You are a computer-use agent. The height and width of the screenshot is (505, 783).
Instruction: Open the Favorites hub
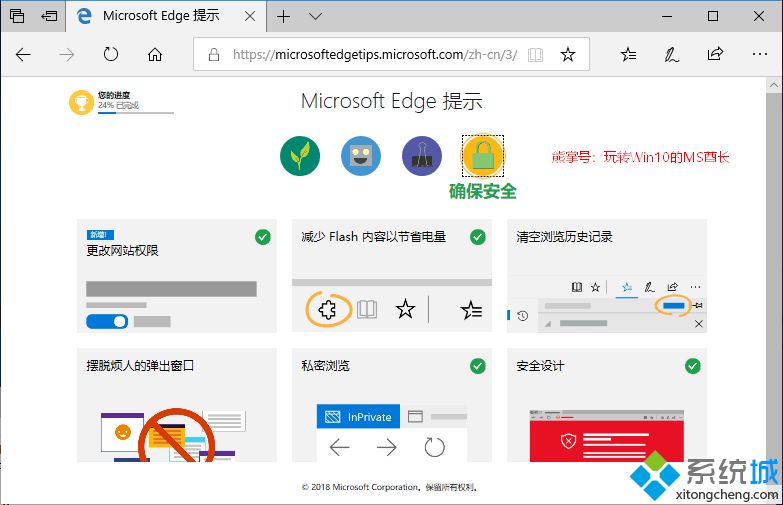628,54
